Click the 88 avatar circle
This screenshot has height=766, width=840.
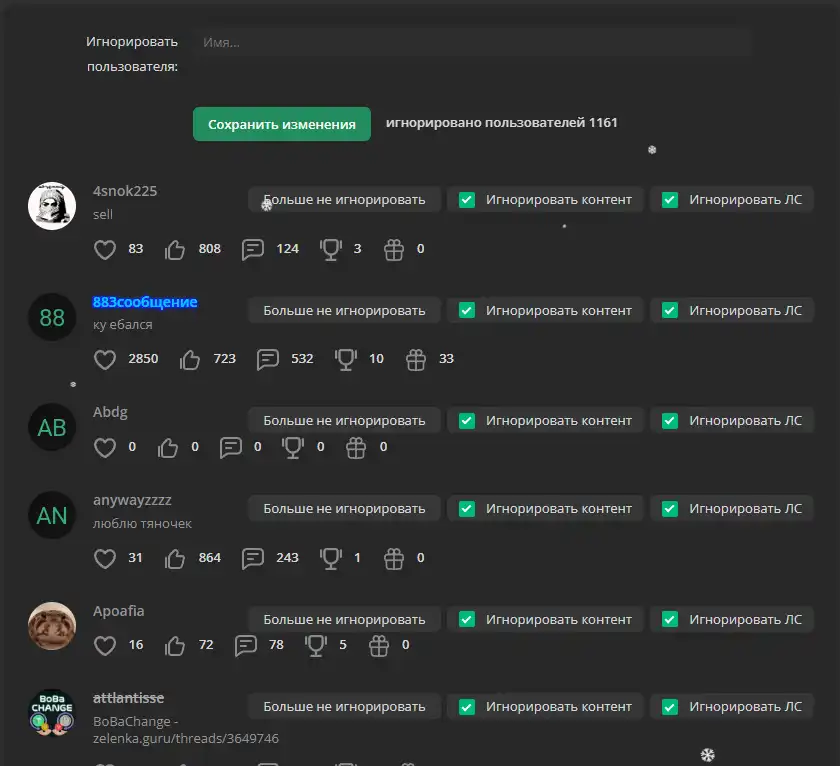[52, 317]
